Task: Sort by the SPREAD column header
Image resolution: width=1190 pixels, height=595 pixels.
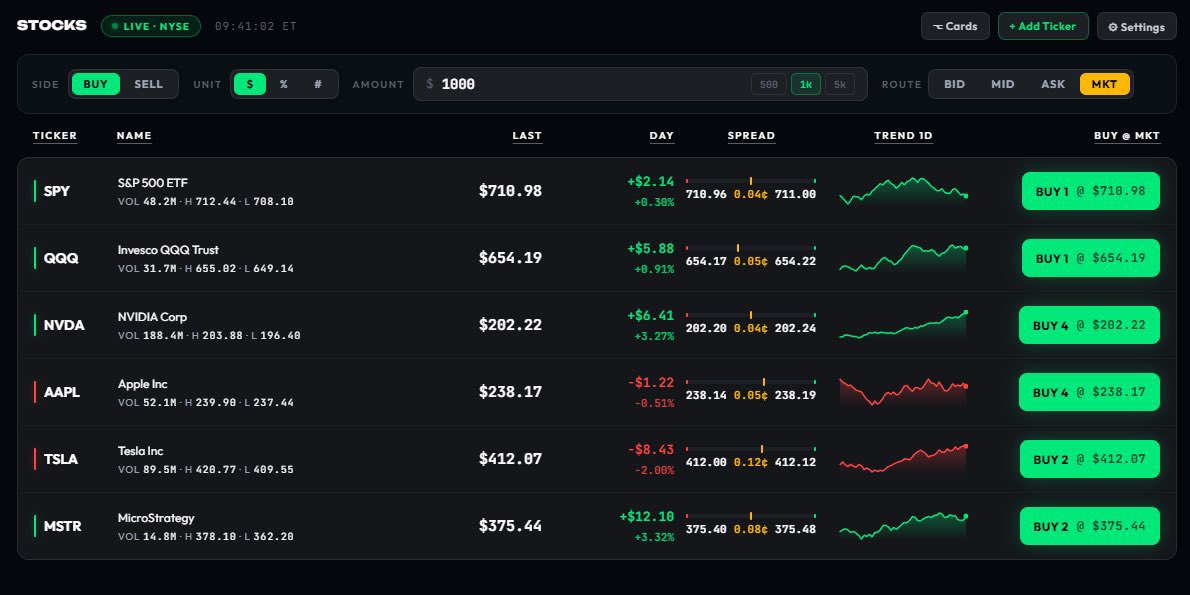Action: coord(751,136)
